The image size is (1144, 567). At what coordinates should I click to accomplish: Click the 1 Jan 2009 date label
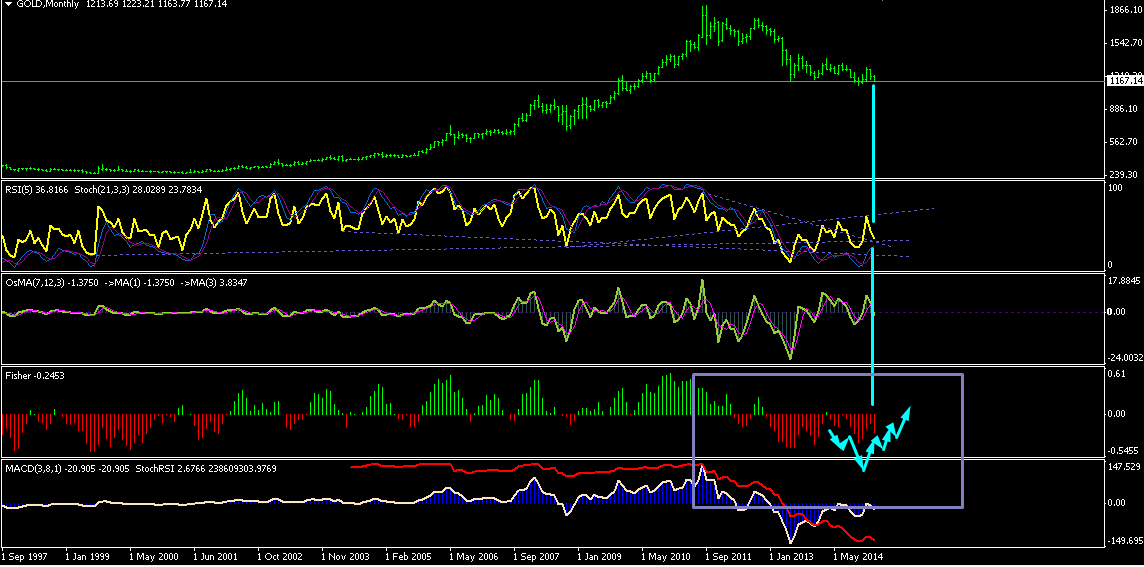(600, 557)
